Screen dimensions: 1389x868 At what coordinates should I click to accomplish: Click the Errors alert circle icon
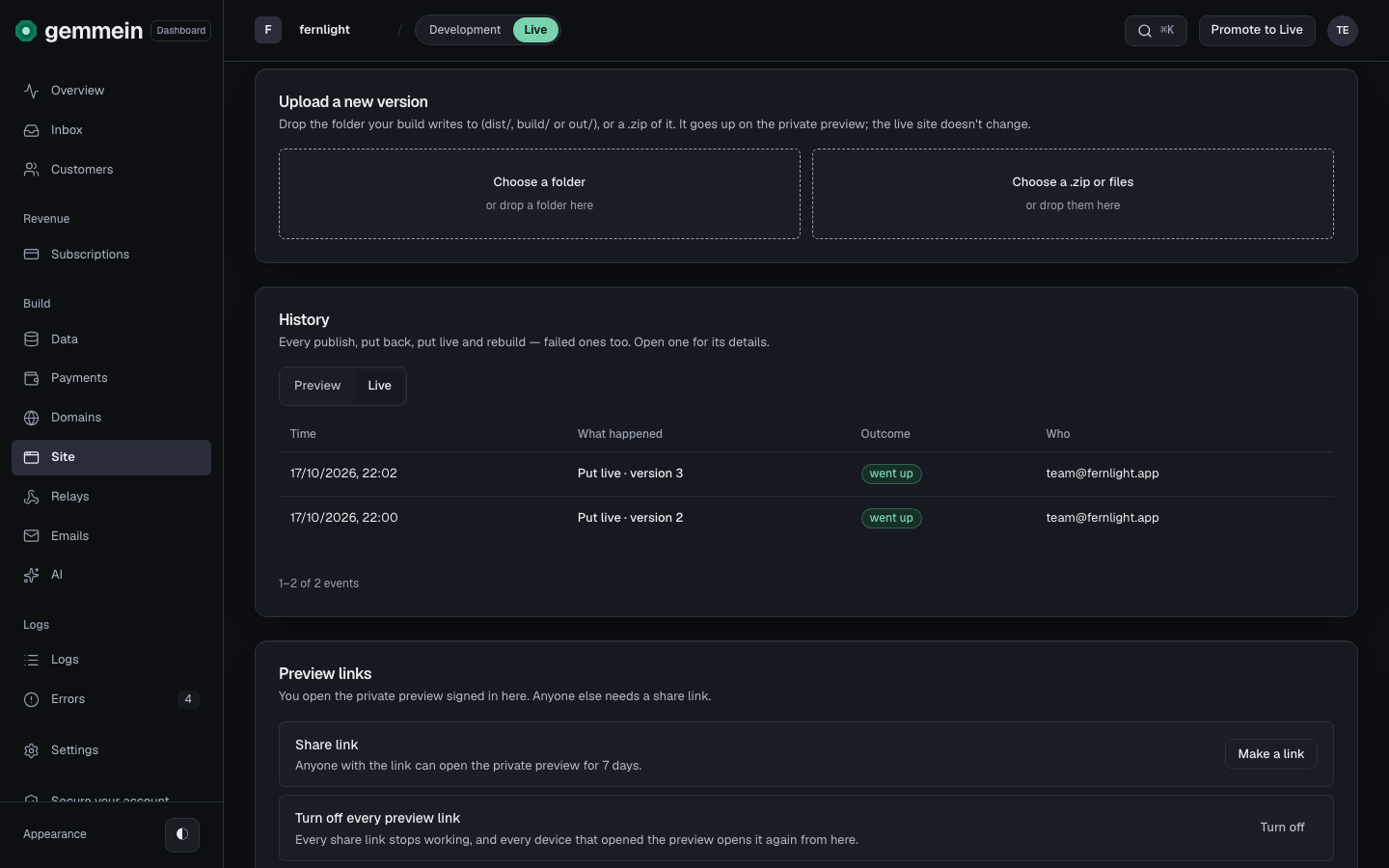(x=32, y=699)
